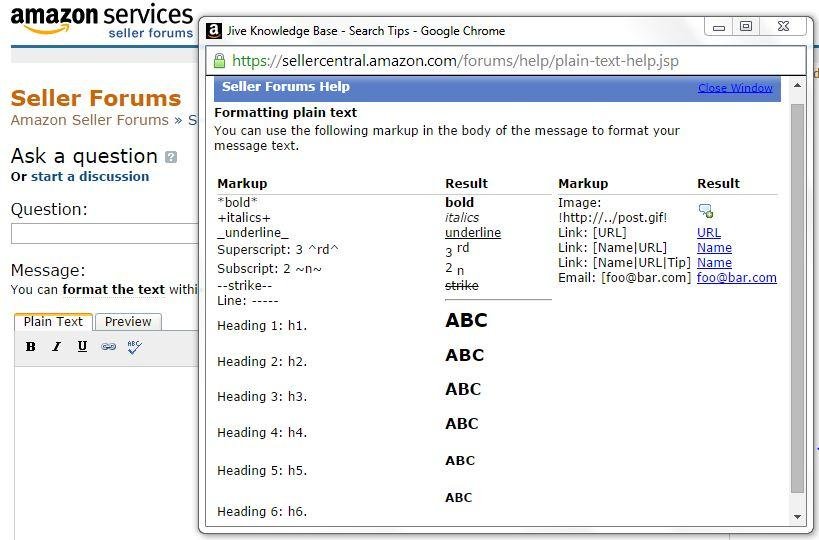Click the underlined 'underline' result text
819x540 pixels.
click(473, 232)
